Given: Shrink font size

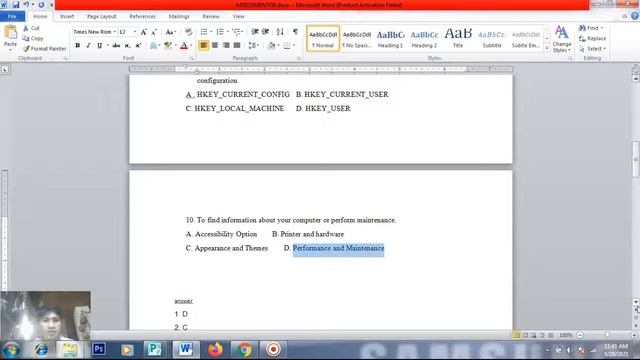Looking at the screenshot, I should [154, 32].
